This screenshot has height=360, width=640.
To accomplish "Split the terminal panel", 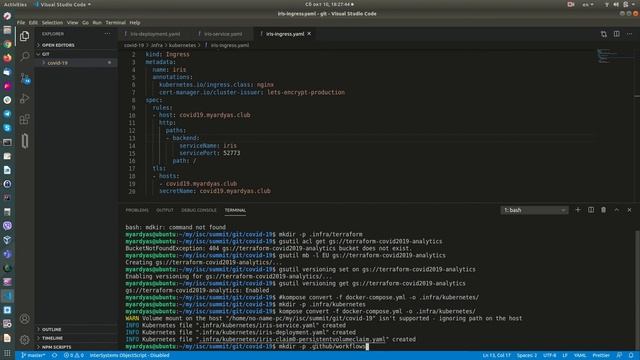I will 591,210.
